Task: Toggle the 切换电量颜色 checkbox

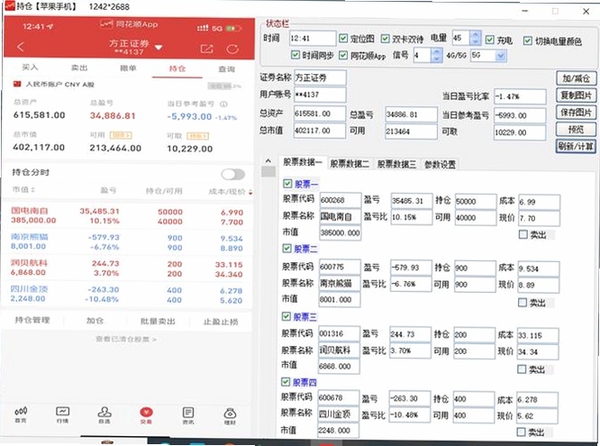Action: click(528, 40)
